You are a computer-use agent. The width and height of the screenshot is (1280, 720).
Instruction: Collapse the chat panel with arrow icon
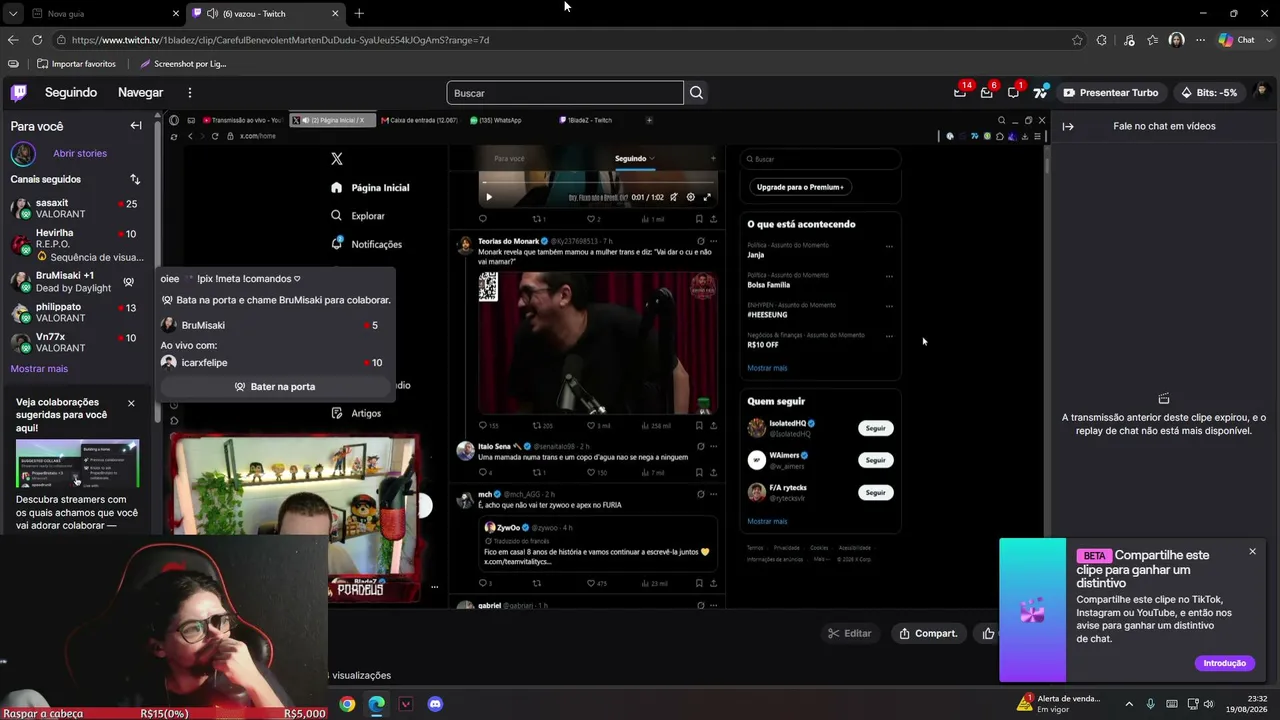1068,126
